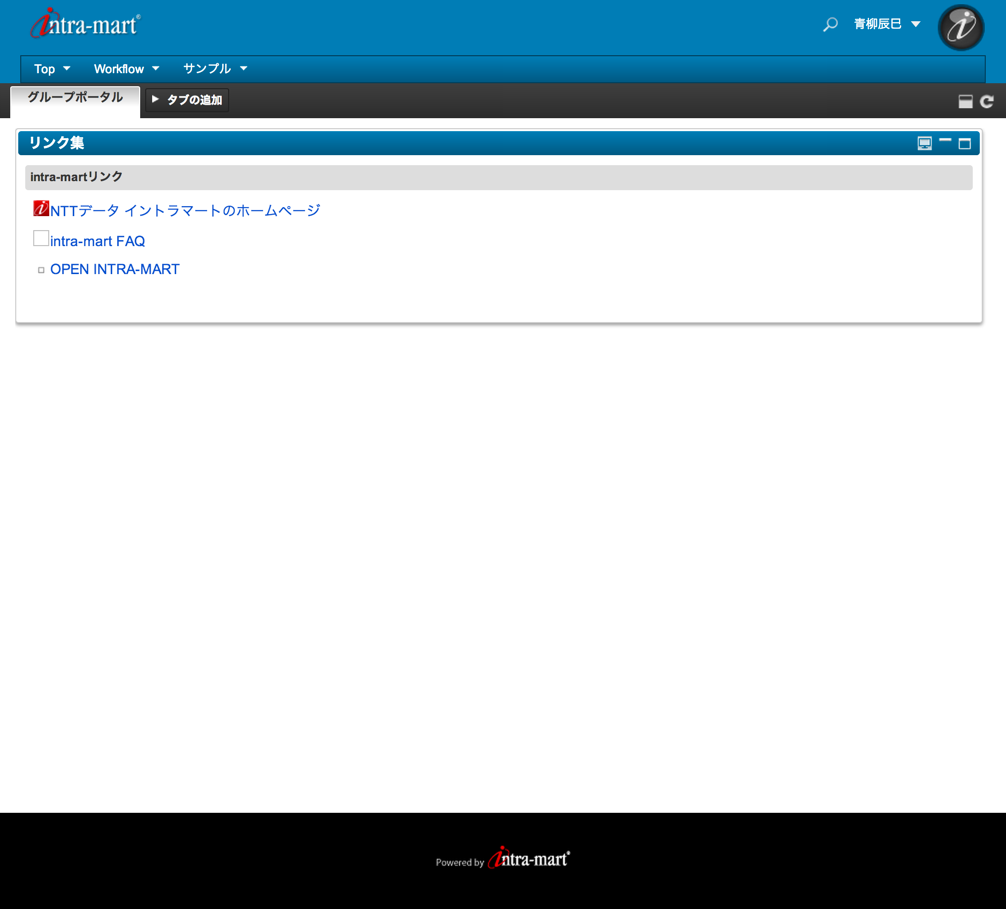
Task: Maximize the リンク集 portlet
Action: pos(964,143)
